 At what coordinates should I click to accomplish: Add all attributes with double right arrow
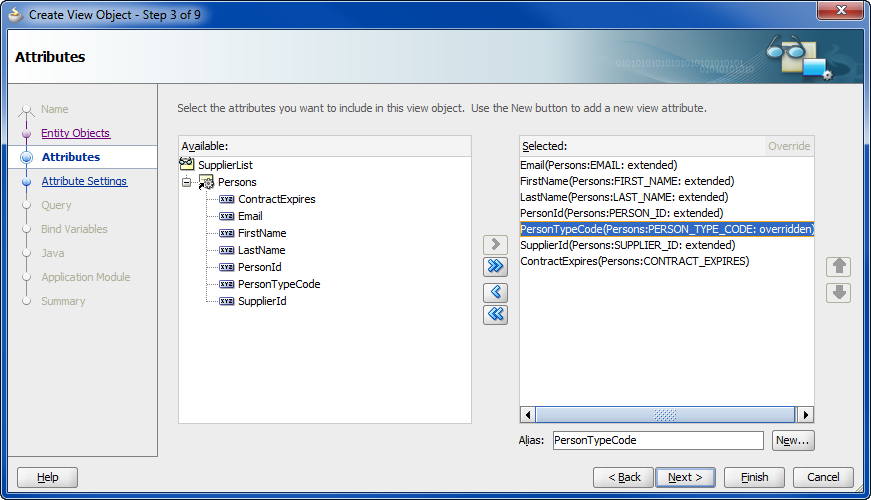(x=495, y=267)
